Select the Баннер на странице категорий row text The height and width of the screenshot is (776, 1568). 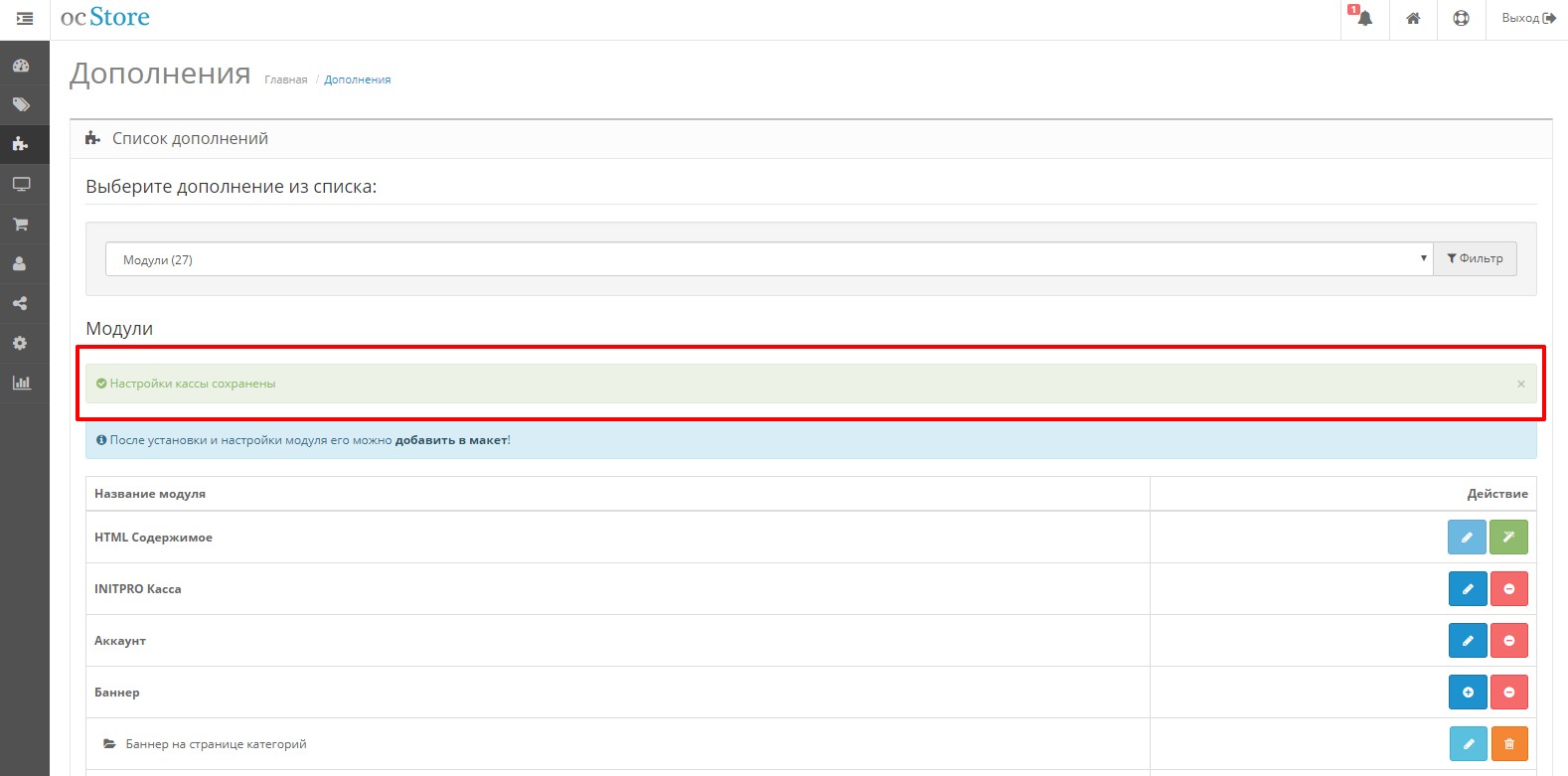216,744
